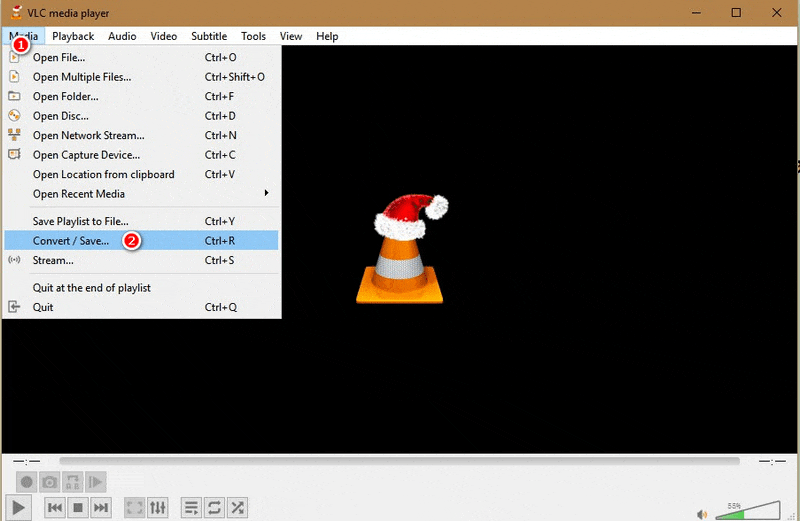Open the Tools menu

point(253,36)
